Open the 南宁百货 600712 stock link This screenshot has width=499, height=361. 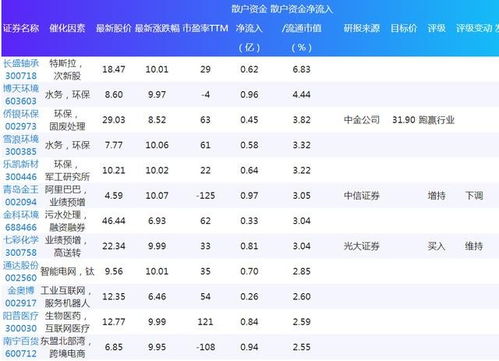click(x=21, y=347)
